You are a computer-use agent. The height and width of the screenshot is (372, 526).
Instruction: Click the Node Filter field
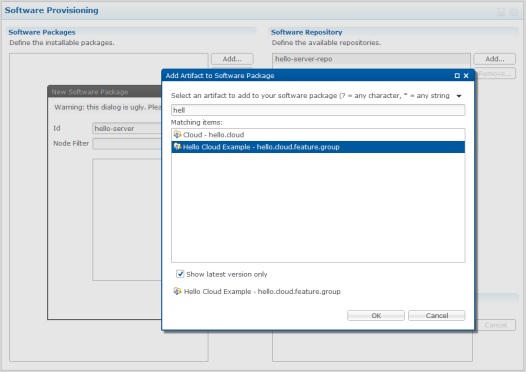pos(127,144)
